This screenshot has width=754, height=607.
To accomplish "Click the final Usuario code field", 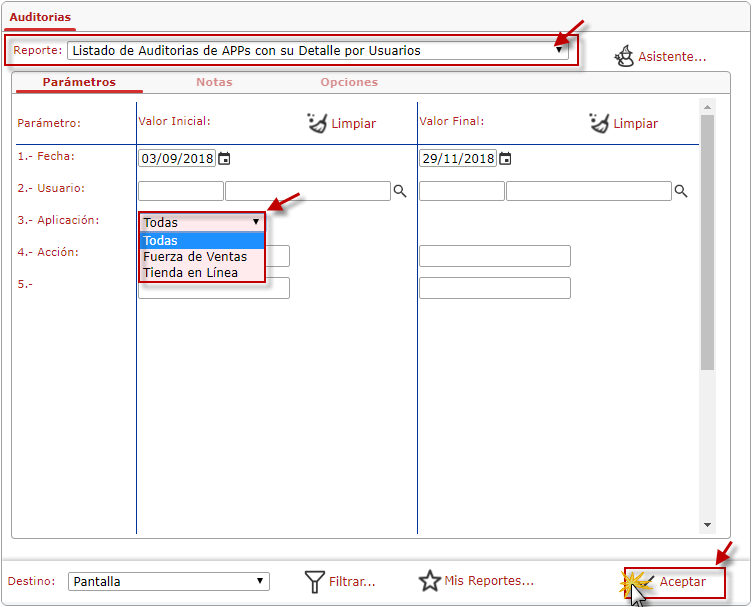I will coord(462,191).
